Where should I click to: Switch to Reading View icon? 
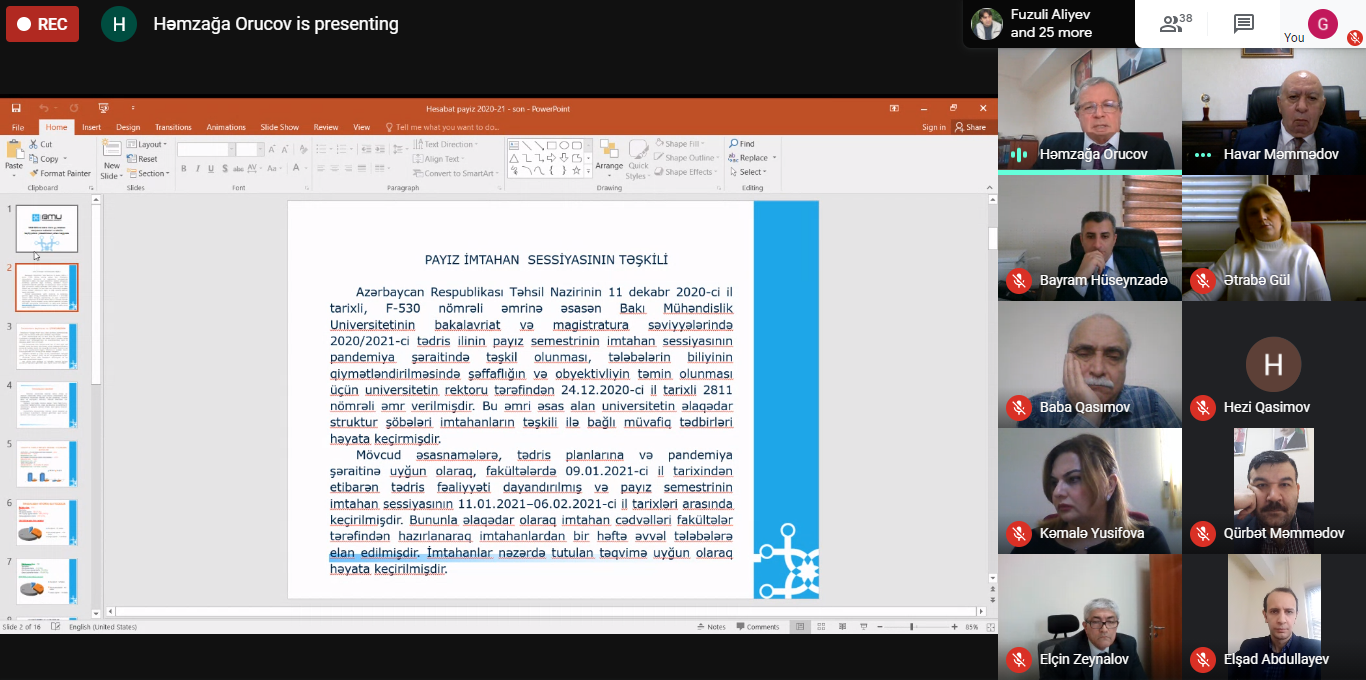point(843,627)
